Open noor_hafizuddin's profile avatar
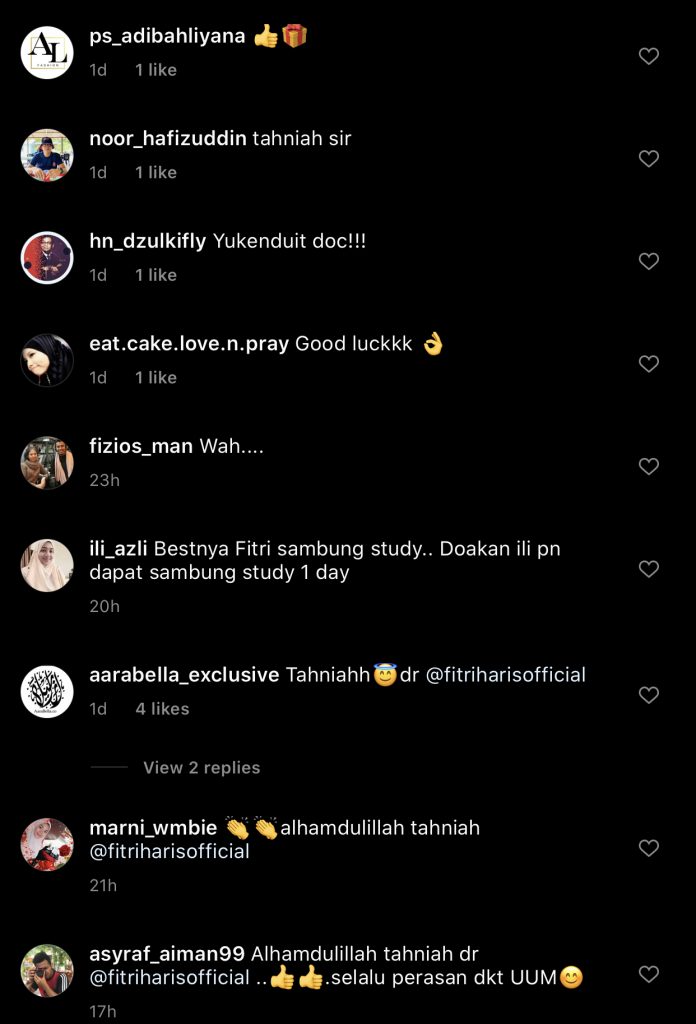 click(47, 155)
